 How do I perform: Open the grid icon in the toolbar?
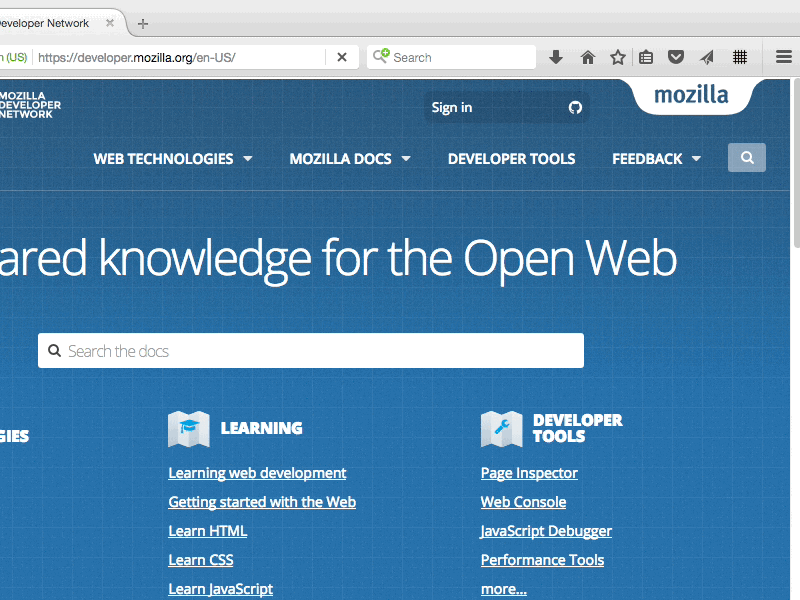pyautogui.click(x=740, y=57)
